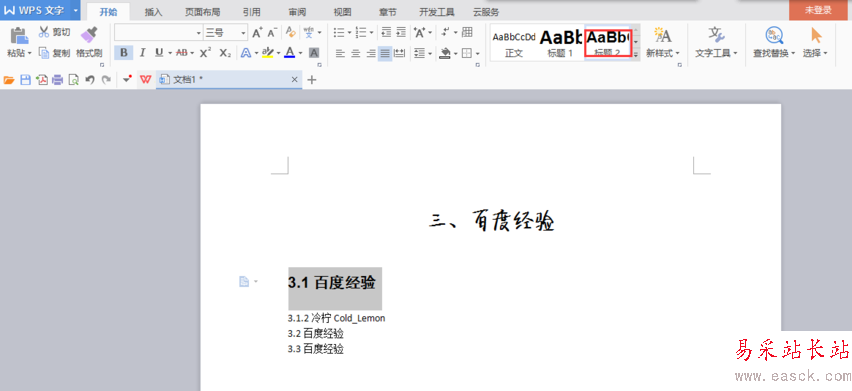
Task: Align text right
Action: 371,53
